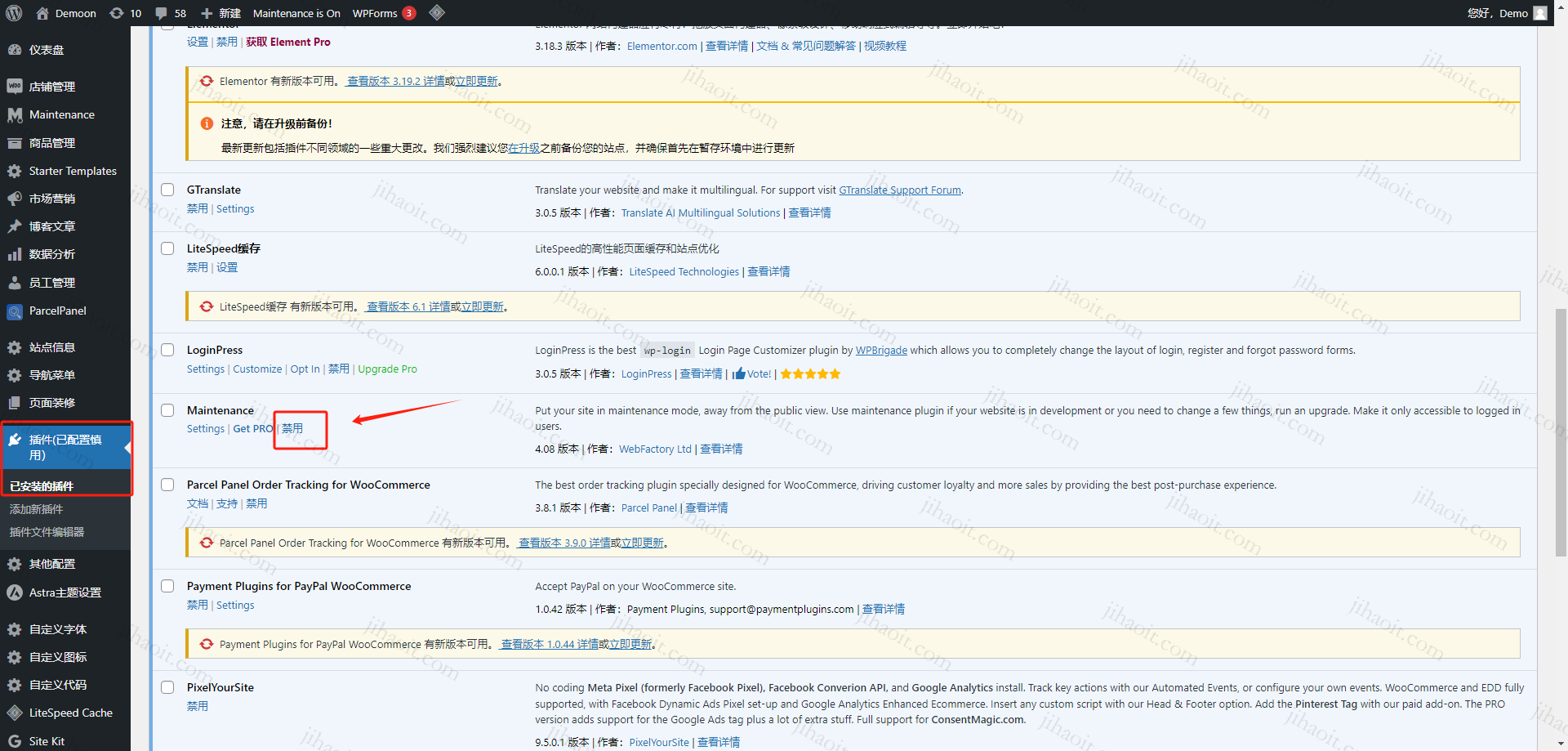The height and width of the screenshot is (751, 1568).
Task: Click the plugin icon beside 插件(已配置慎用)
Action: (15, 440)
